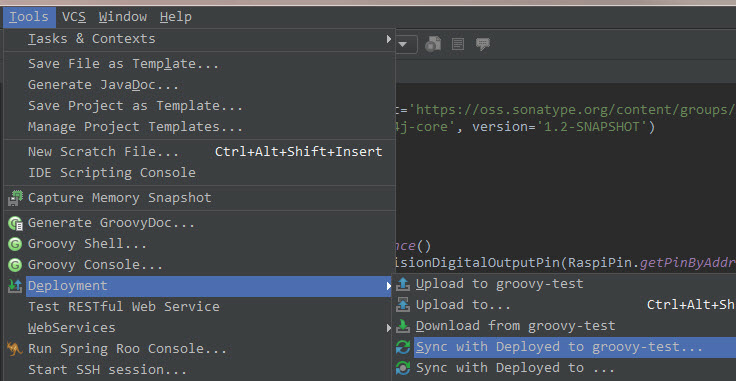The height and width of the screenshot is (381, 736).
Task: Open the VCS menu
Action: click(x=74, y=17)
